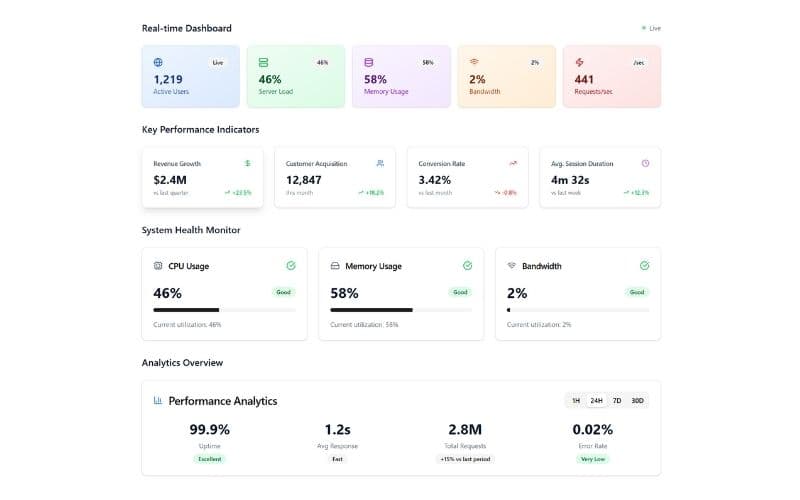Click the server icon in Server Load card
Viewport: 800px width, 500px height.
264,62
